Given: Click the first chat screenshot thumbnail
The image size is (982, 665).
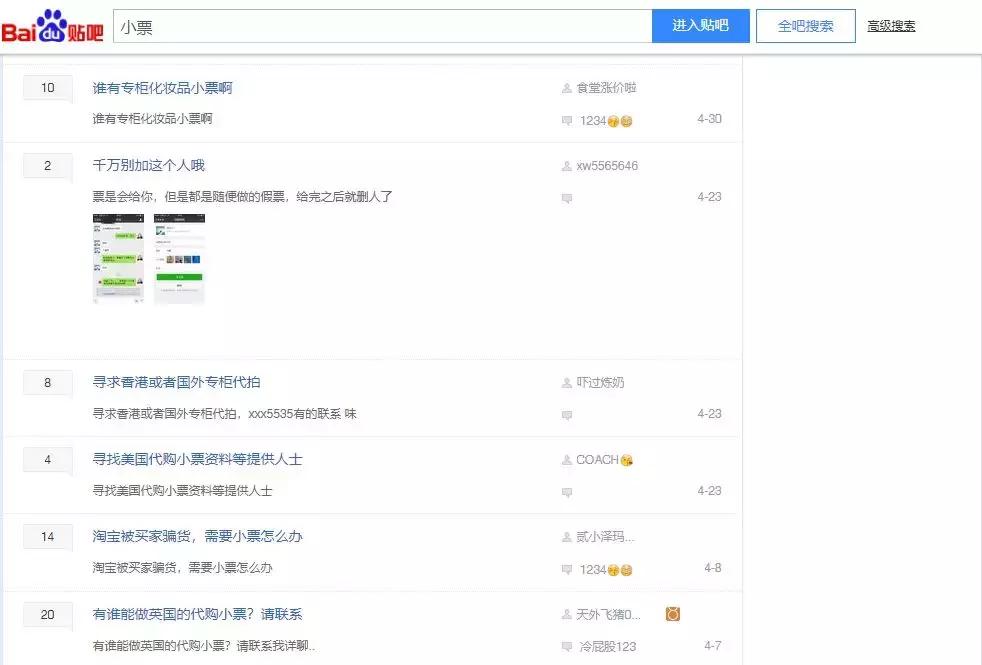Looking at the screenshot, I should click(117, 258).
